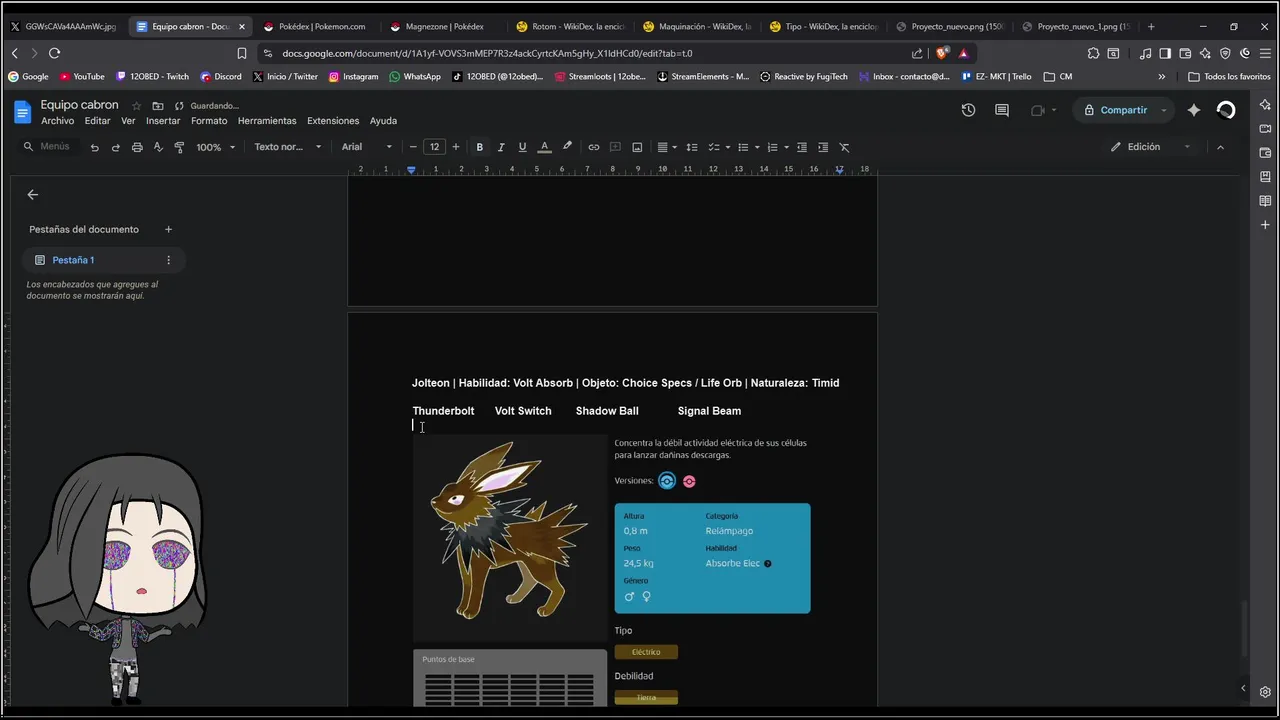This screenshot has width=1280, height=720.
Task: Click the Menús search box
Action: pos(49,147)
